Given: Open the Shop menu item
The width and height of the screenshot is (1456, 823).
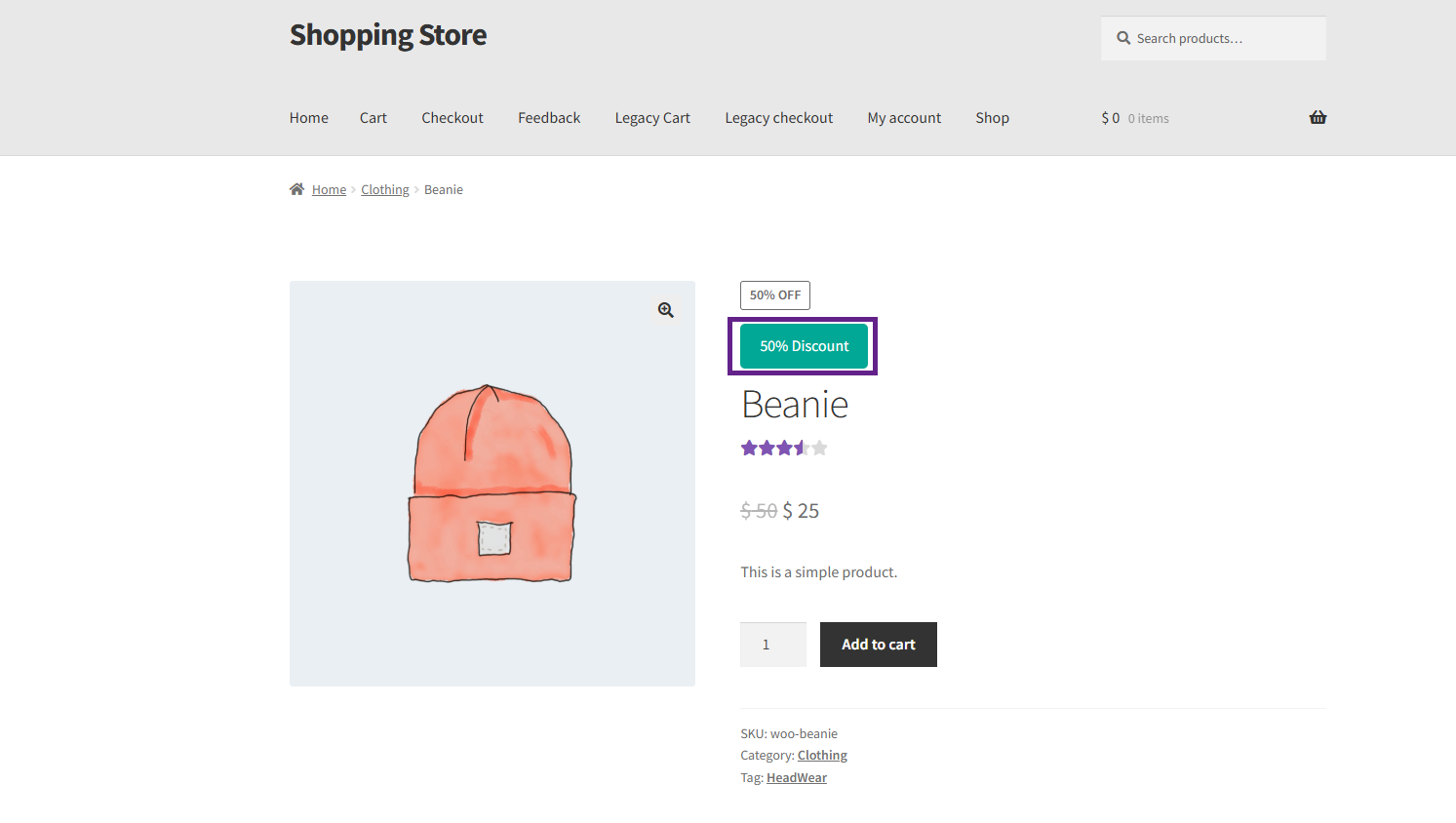Looking at the screenshot, I should tap(992, 117).
